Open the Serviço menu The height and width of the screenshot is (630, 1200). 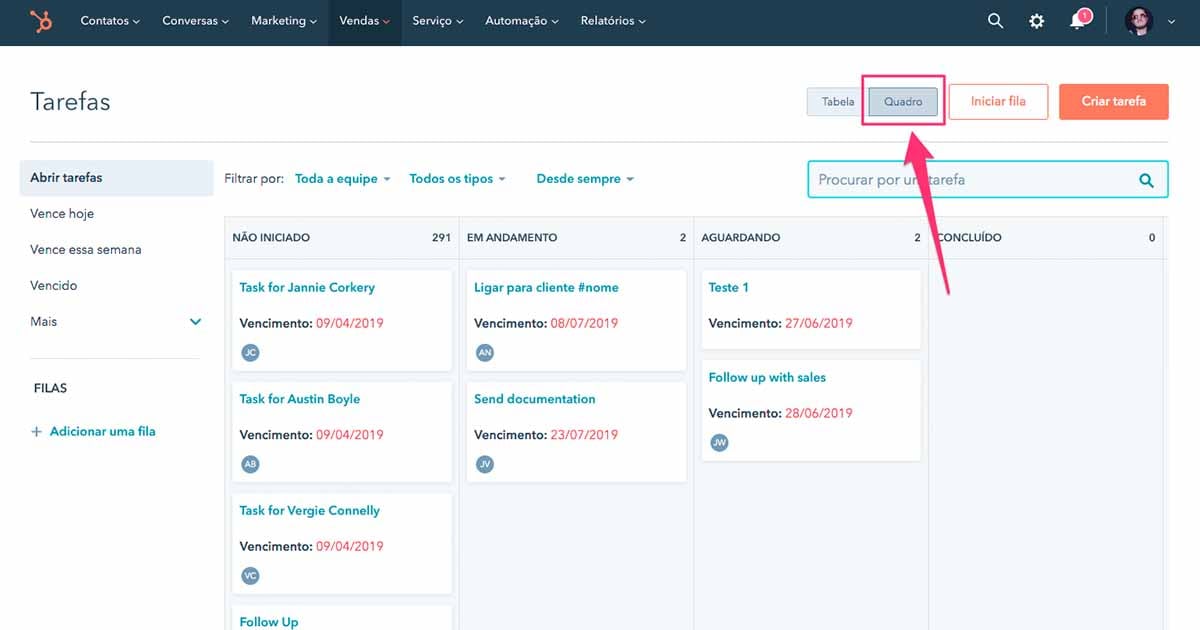coord(438,21)
